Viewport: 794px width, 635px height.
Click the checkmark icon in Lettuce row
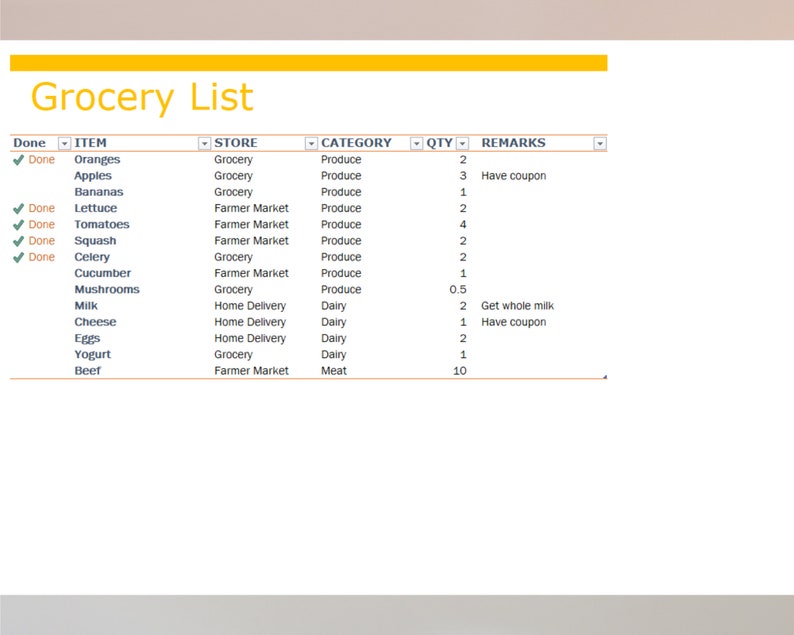[18, 209]
